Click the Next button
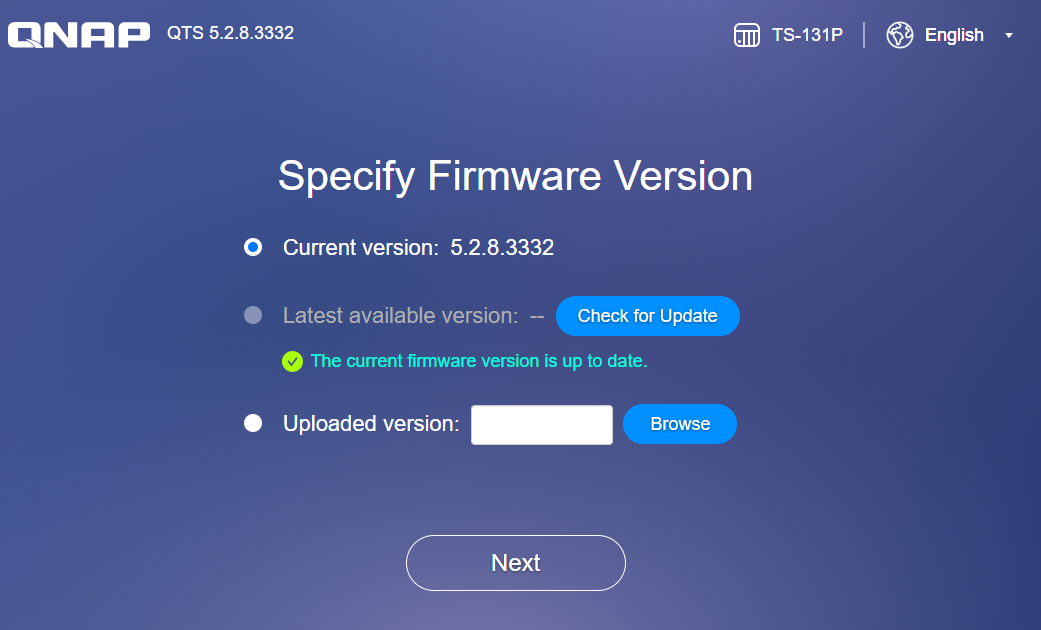The height and width of the screenshot is (630, 1041). pyautogui.click(x=516, y=563)
